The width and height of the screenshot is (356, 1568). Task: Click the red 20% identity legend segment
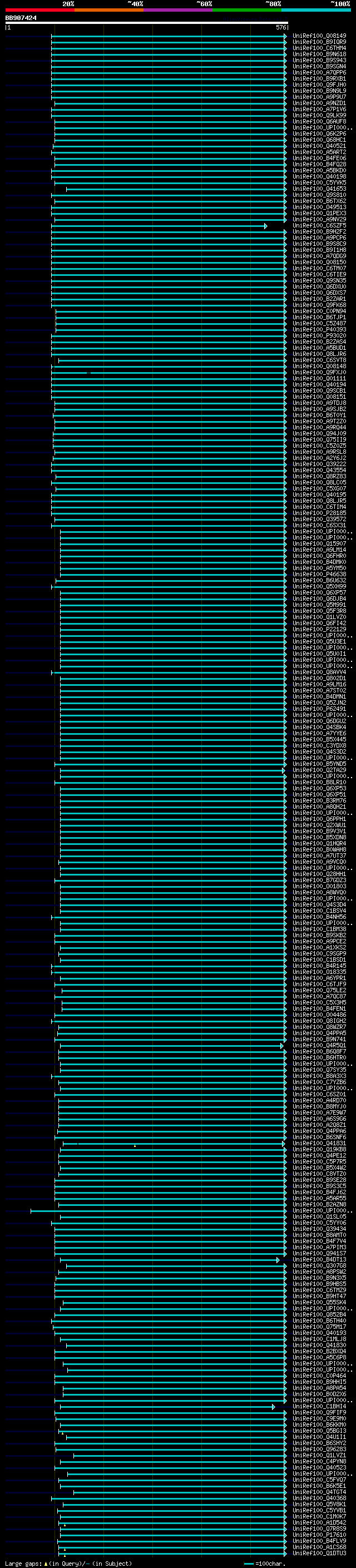(x=39, y=10)
